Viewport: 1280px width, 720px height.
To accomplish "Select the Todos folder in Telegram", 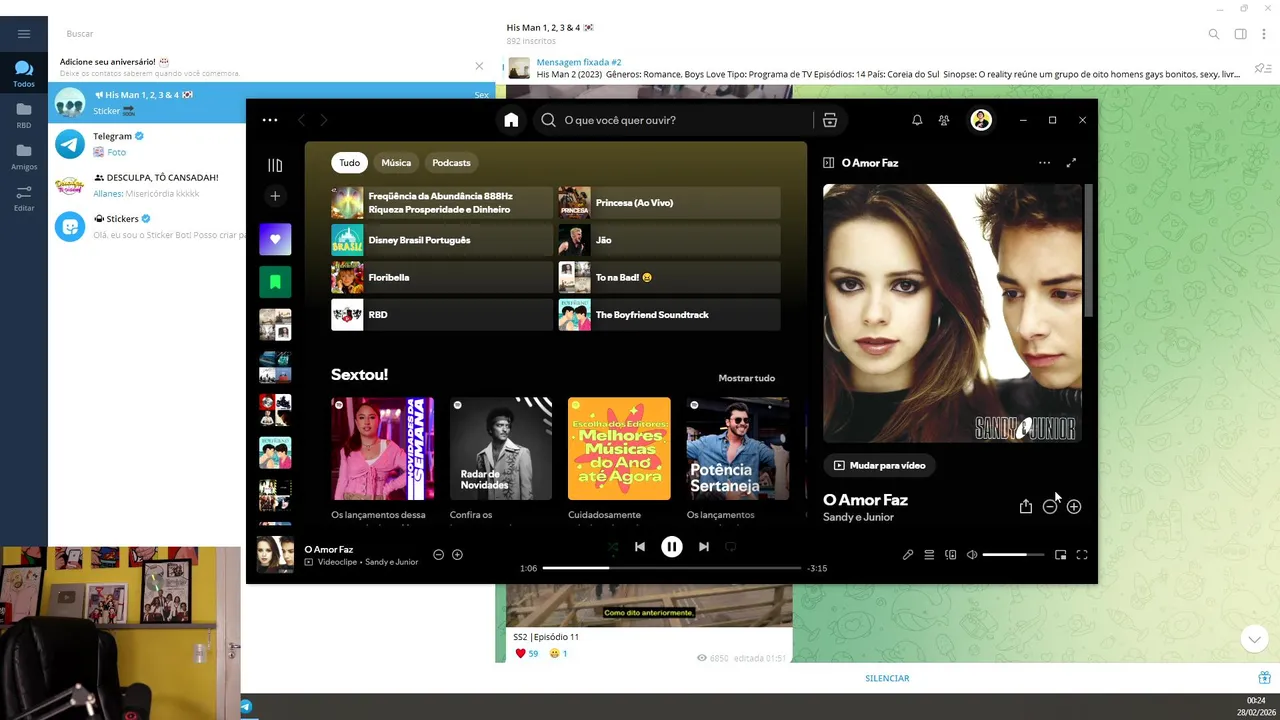I will [x=24, y=74].
